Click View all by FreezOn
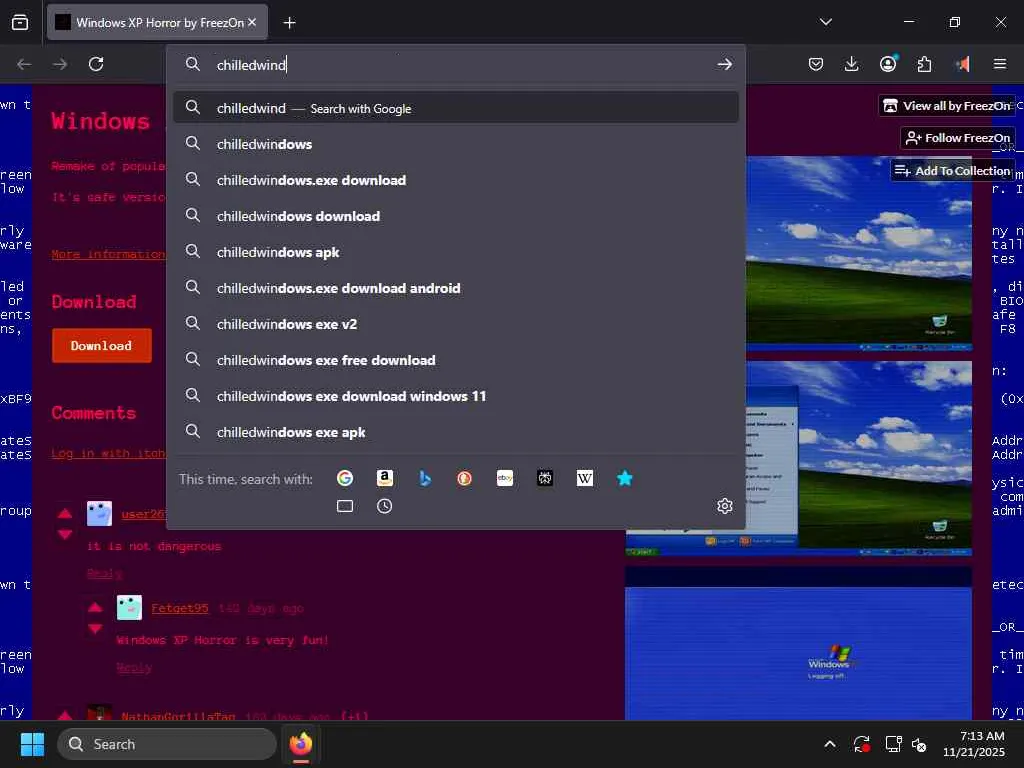Viewport: 1024px width, 768px height. (947, 106)
